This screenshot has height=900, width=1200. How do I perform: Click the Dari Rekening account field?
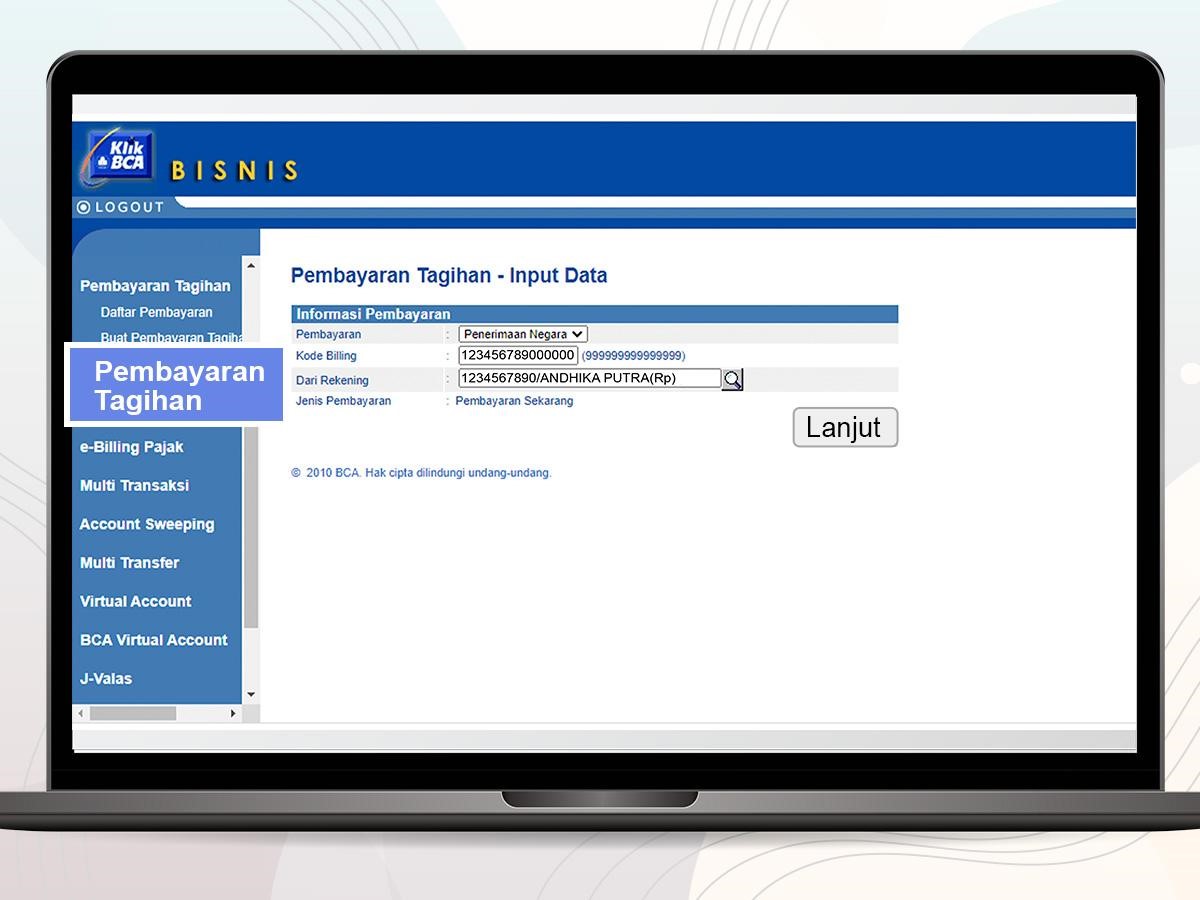click(x=589, y=378)
